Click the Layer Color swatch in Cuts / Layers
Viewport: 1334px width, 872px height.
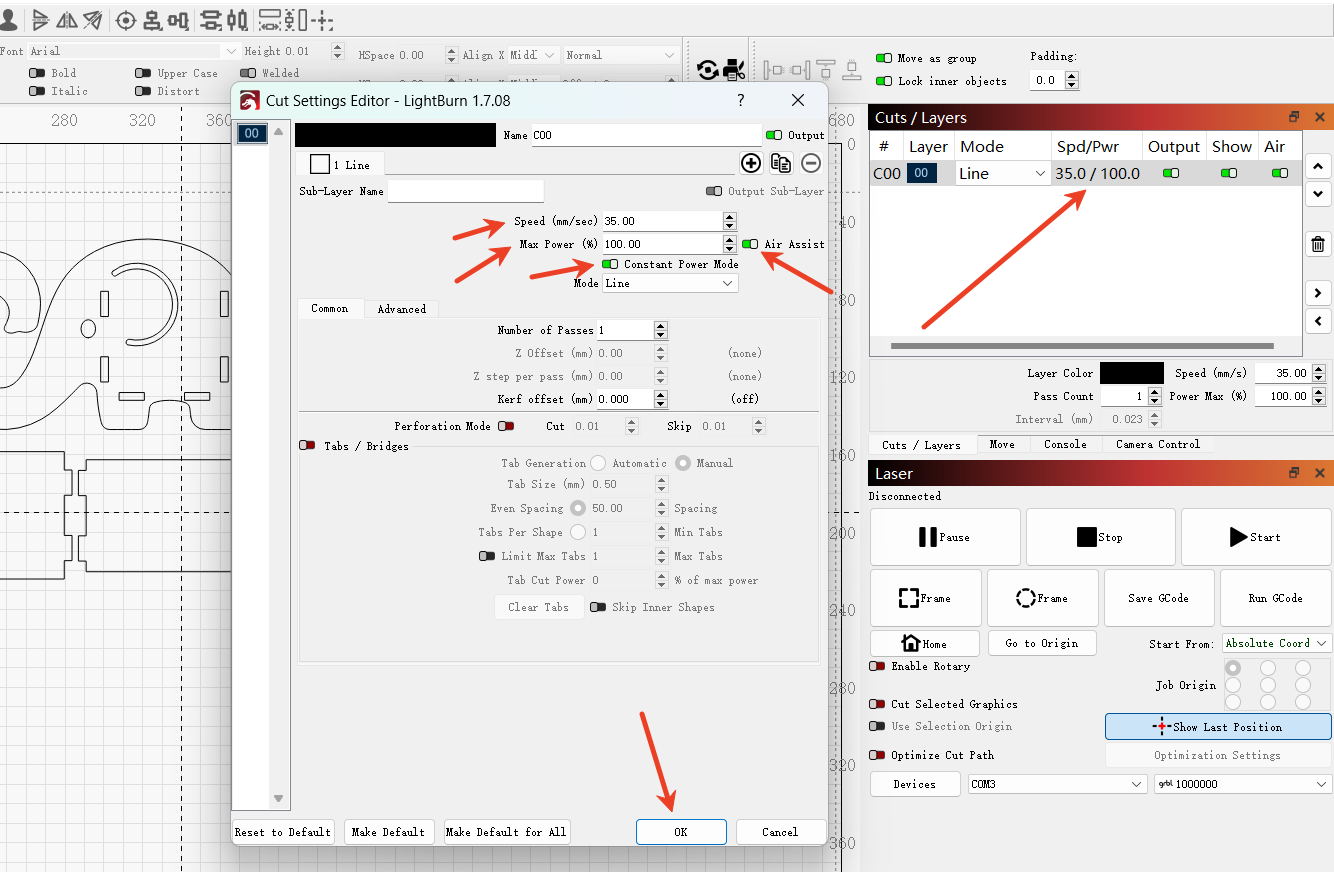1132,373
